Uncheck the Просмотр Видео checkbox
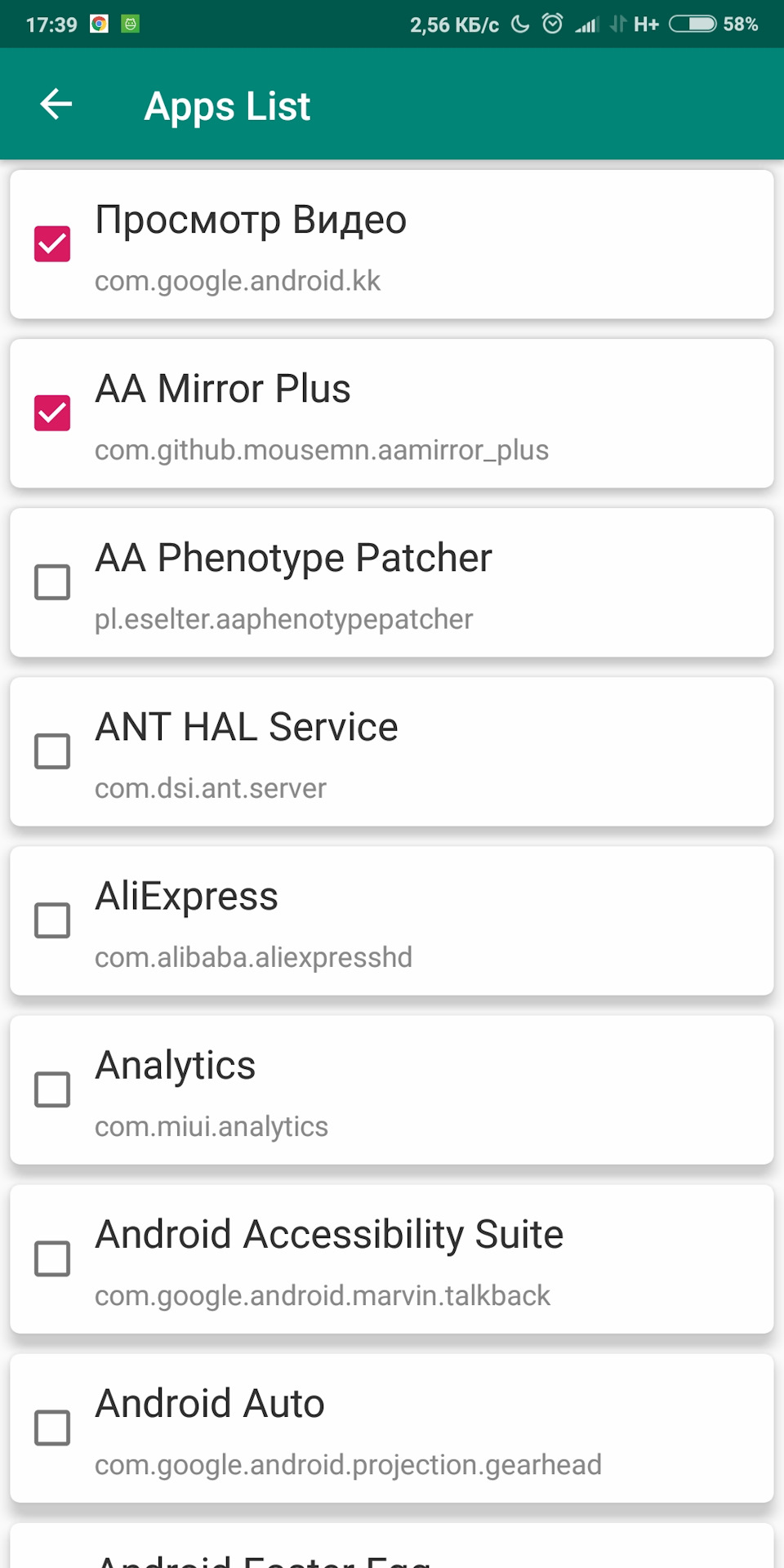Screen dimensions: 784x1568 tap(52, 244)
